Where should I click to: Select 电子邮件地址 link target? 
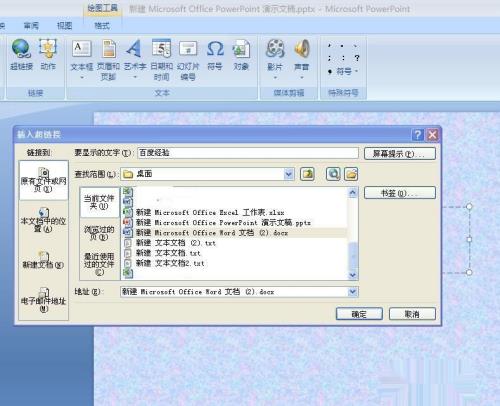click(x=44, y=299)
